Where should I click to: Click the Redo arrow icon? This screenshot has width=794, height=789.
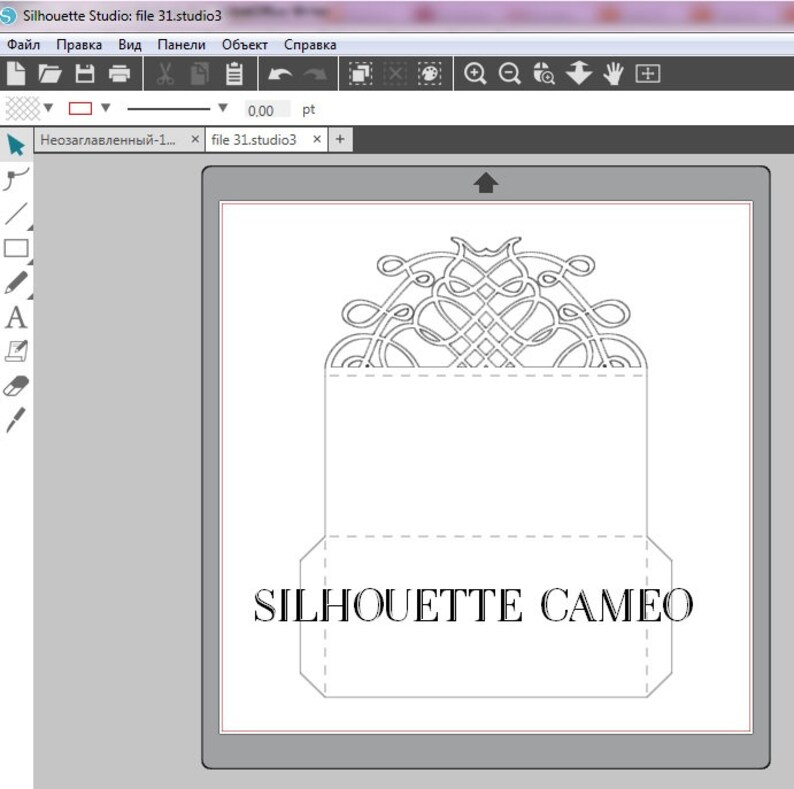[x=315, y=74]
